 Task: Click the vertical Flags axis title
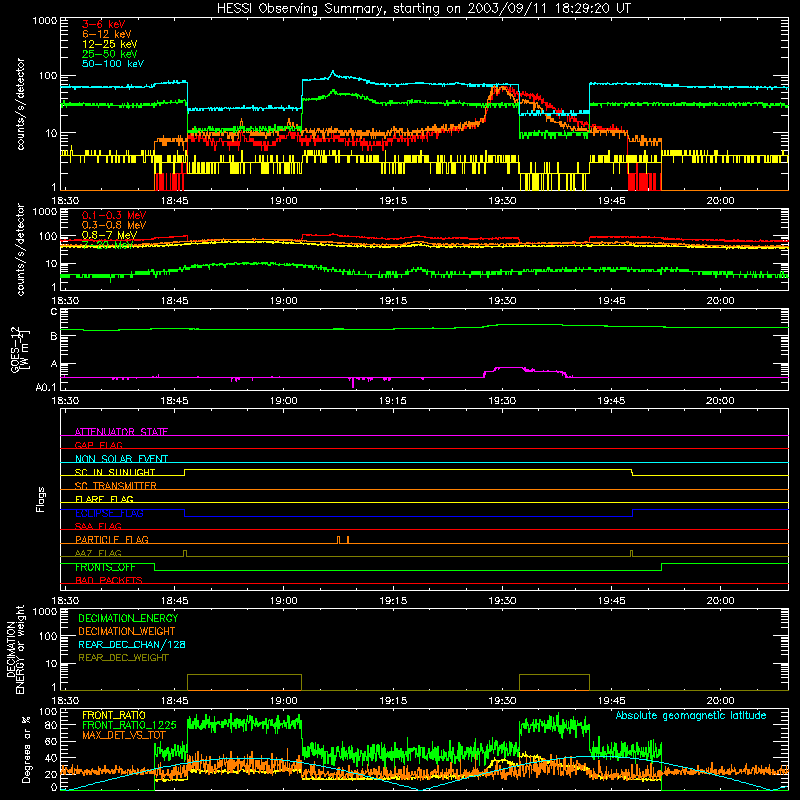(41, 499)
